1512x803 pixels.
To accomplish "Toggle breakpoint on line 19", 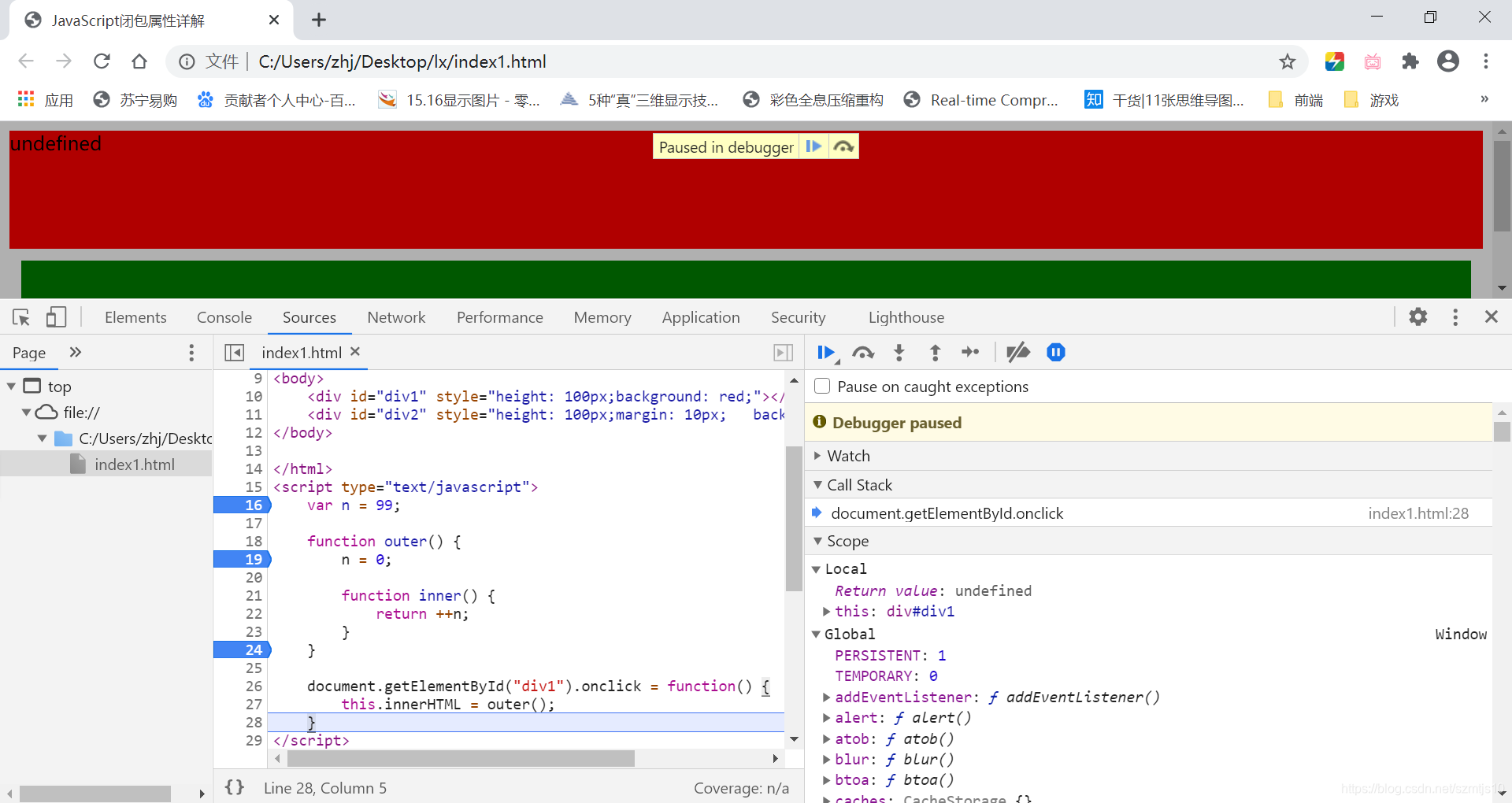I will (243, 560).
